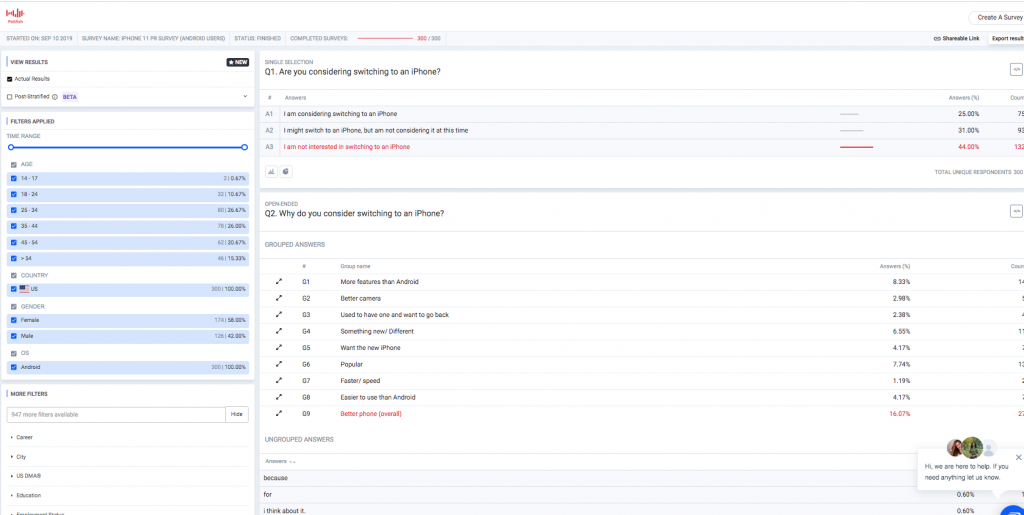Uncheck the 25 - 34 age filter
Screen dimensions: 1024x515
pyautogui.click(x=14, y=210)
